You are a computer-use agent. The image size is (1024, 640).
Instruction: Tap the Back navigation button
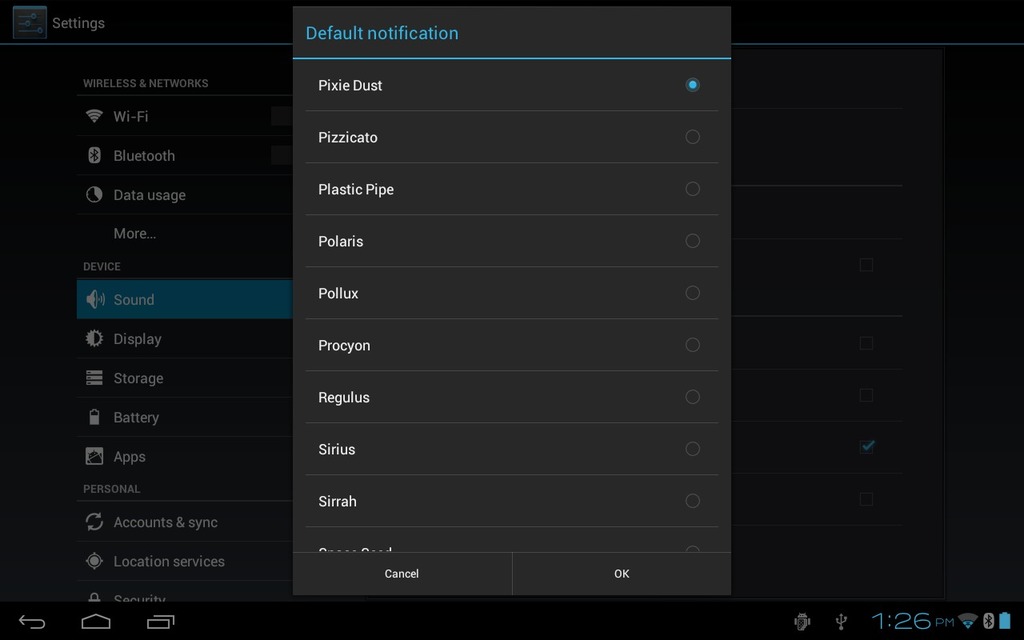(31, 622)
